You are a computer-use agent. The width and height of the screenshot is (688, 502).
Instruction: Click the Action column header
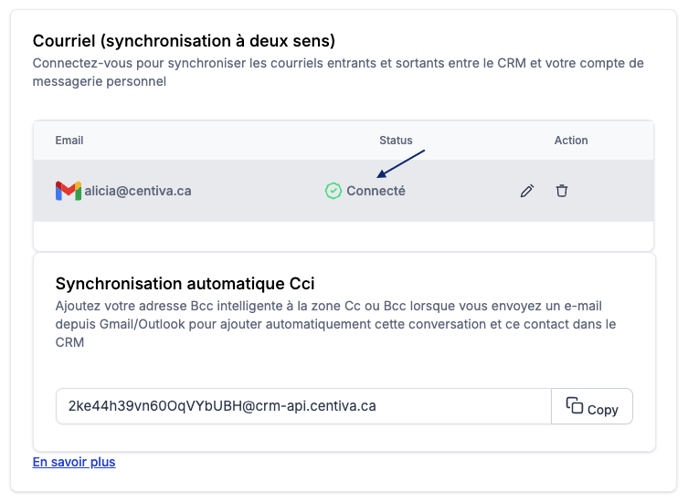571,140
